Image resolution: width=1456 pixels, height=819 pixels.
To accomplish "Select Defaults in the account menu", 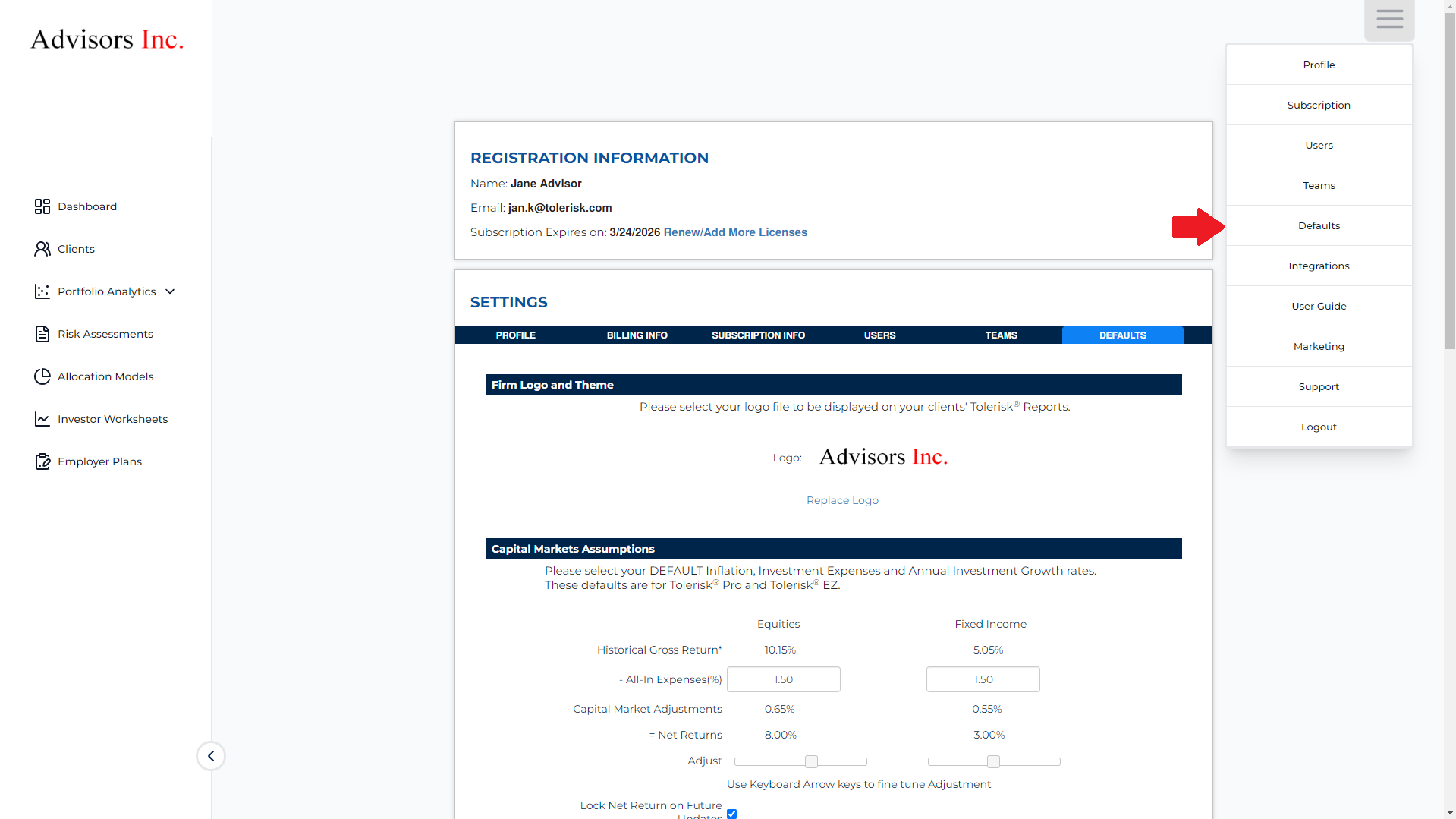I will (x=1319, y=225).
